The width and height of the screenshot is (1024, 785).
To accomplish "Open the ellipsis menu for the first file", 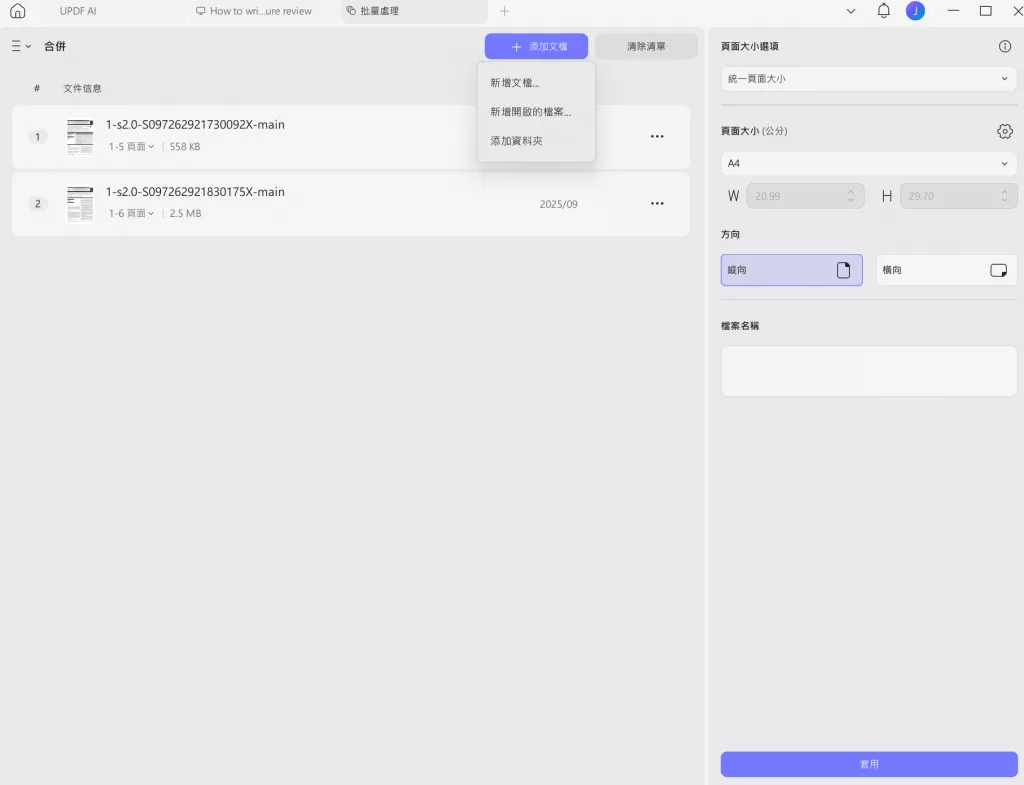I will click(x=657, y=136).
